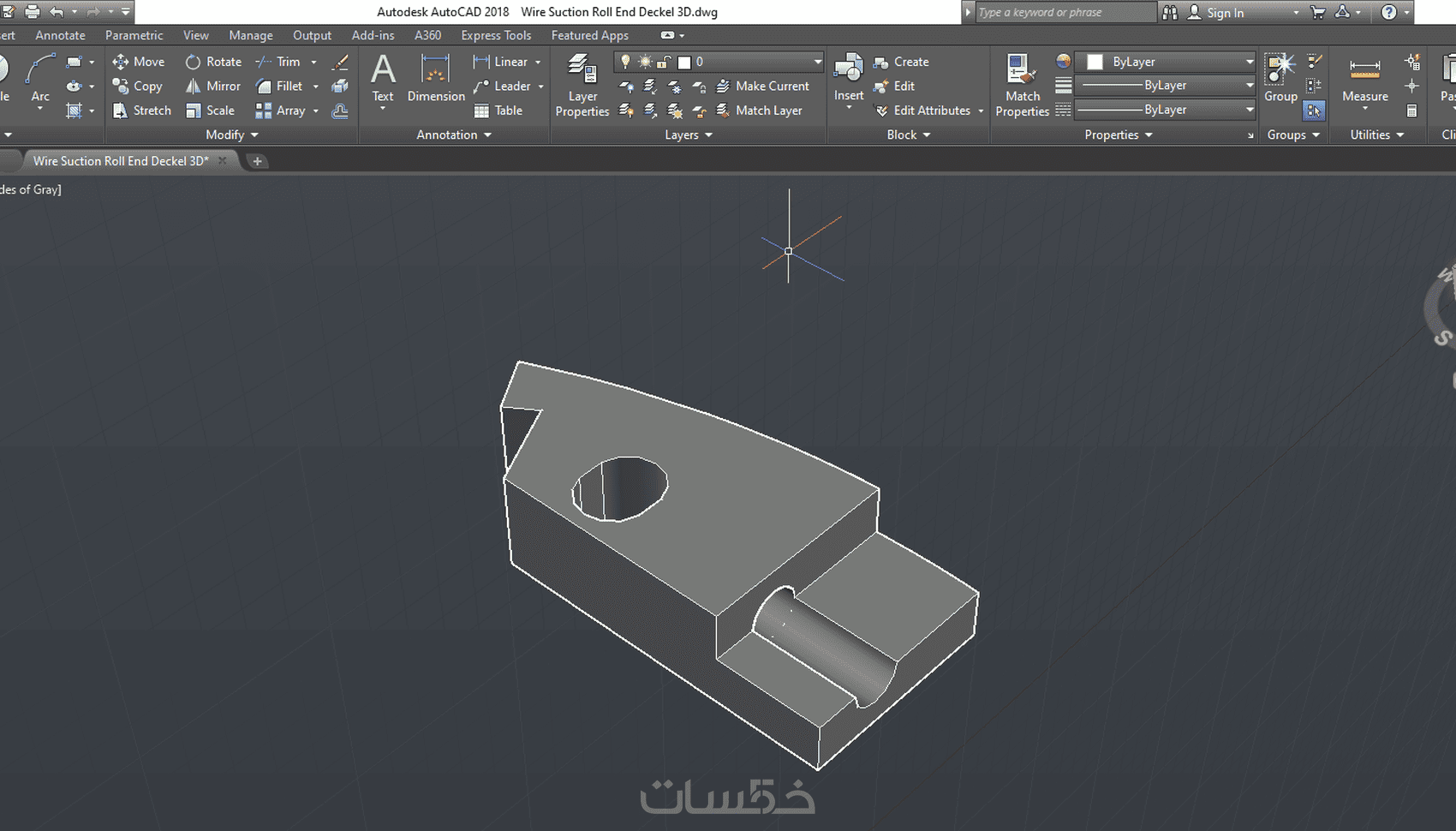
Task: Expand the Layers panel
Action: [x=689, y=135]
